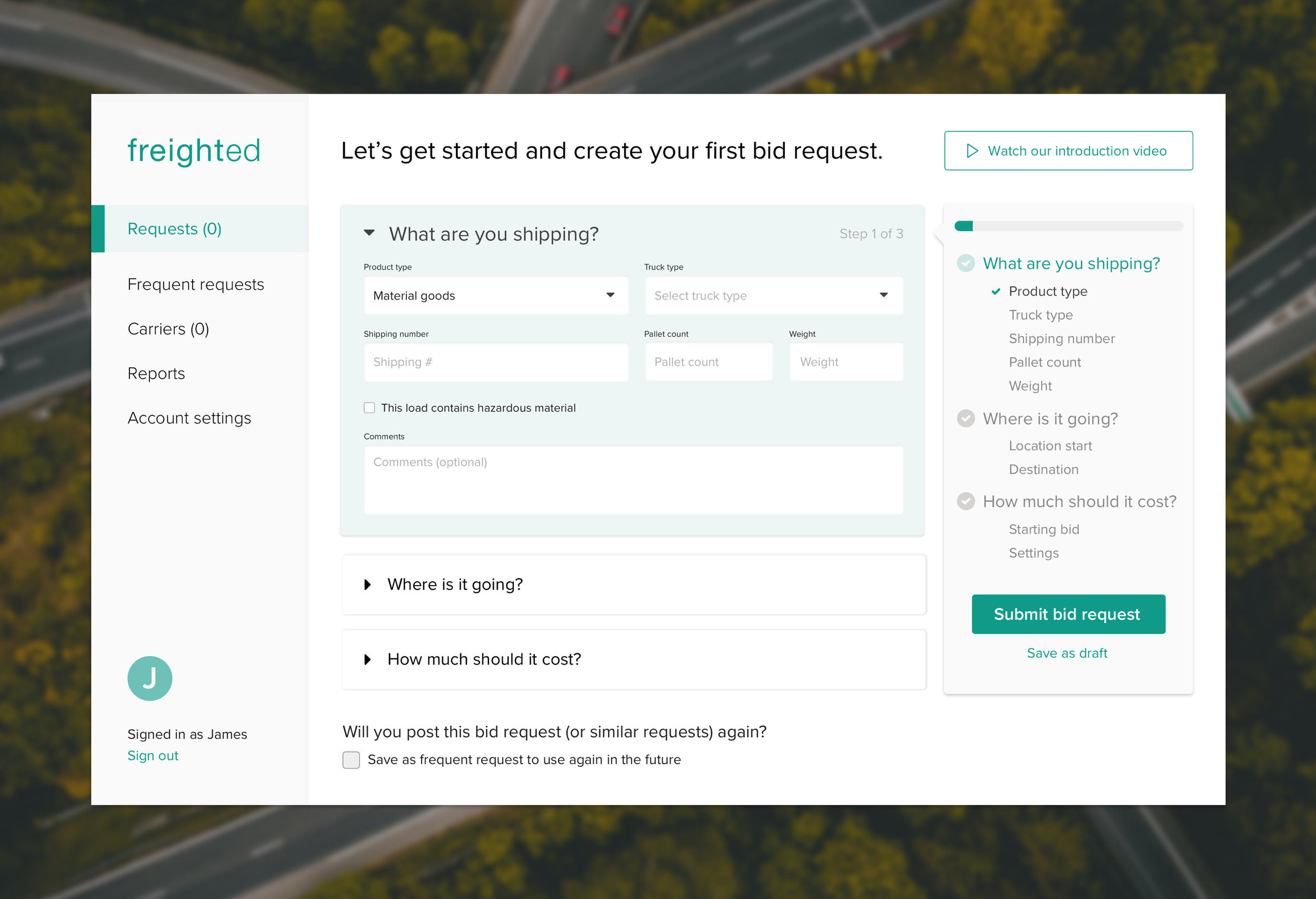Click check circle beside What are you shipping
This screenshot has width=1316, height=899.
pyautogui.click(x=965, y=263)
